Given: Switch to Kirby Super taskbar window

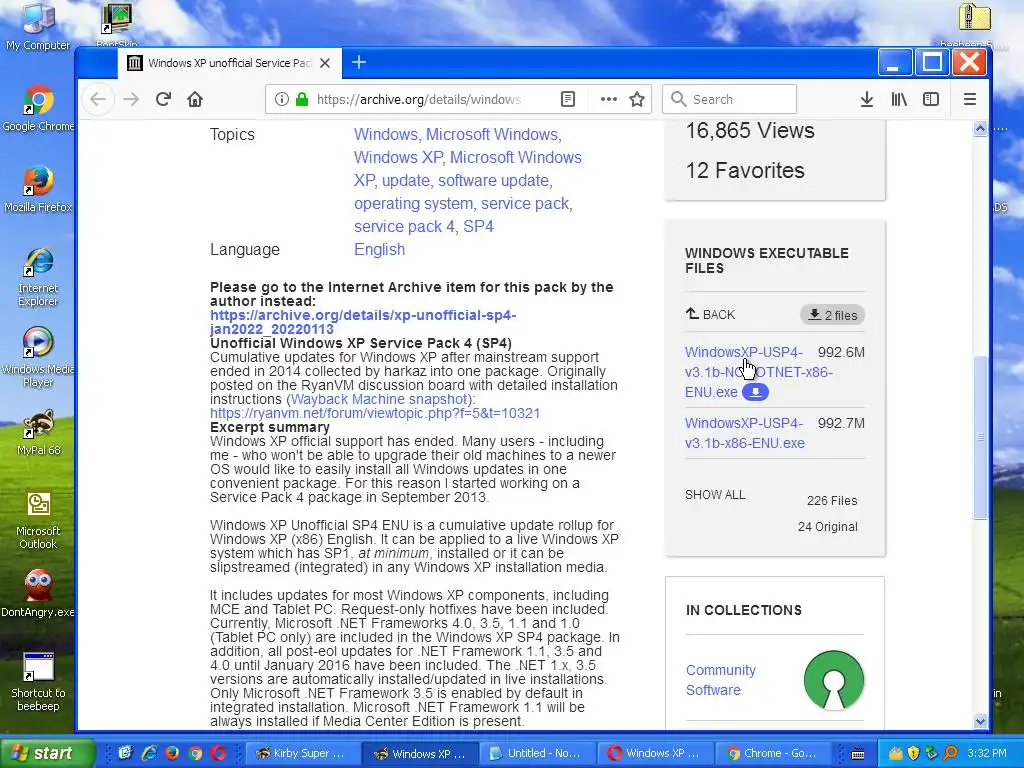Looking at the screenshot, I should coord(303,753).
